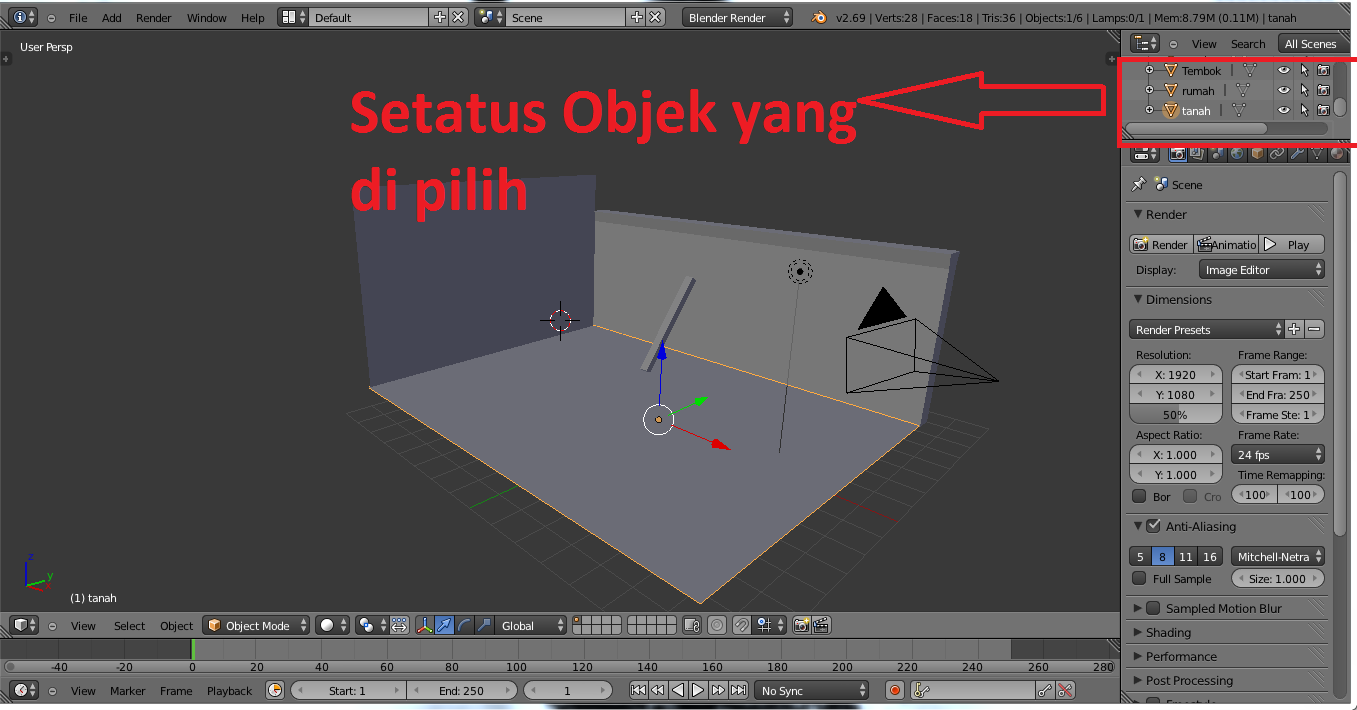Viewport: 1357px width, 710px height.
Task: Click the Render button
Action: click(x=1161, y=244)
